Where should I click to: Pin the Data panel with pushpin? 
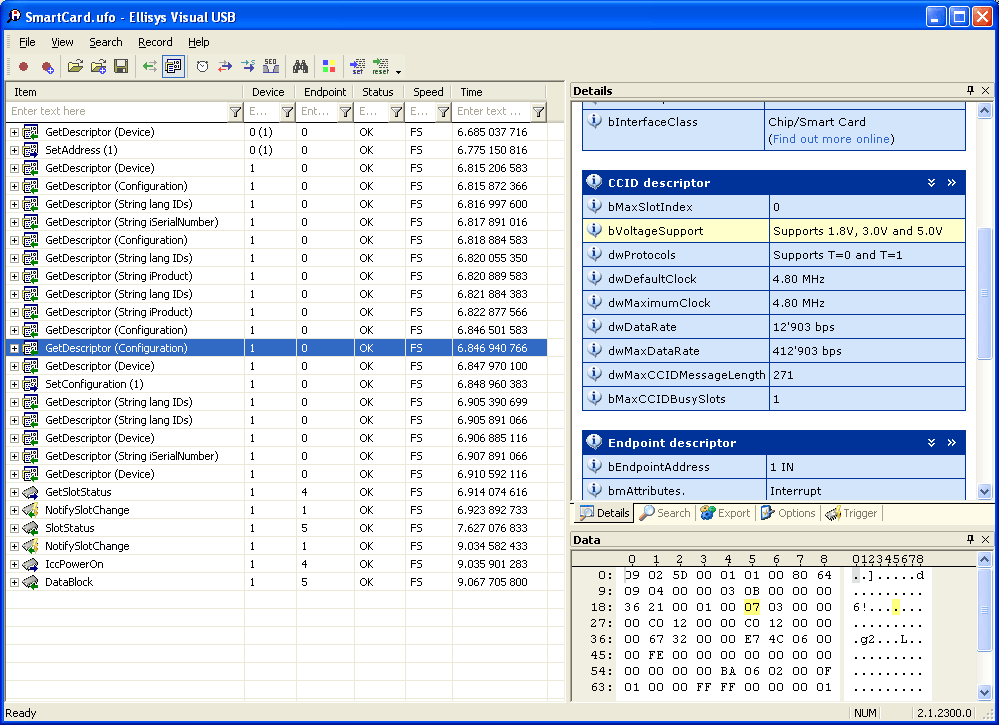coord(969,540)
